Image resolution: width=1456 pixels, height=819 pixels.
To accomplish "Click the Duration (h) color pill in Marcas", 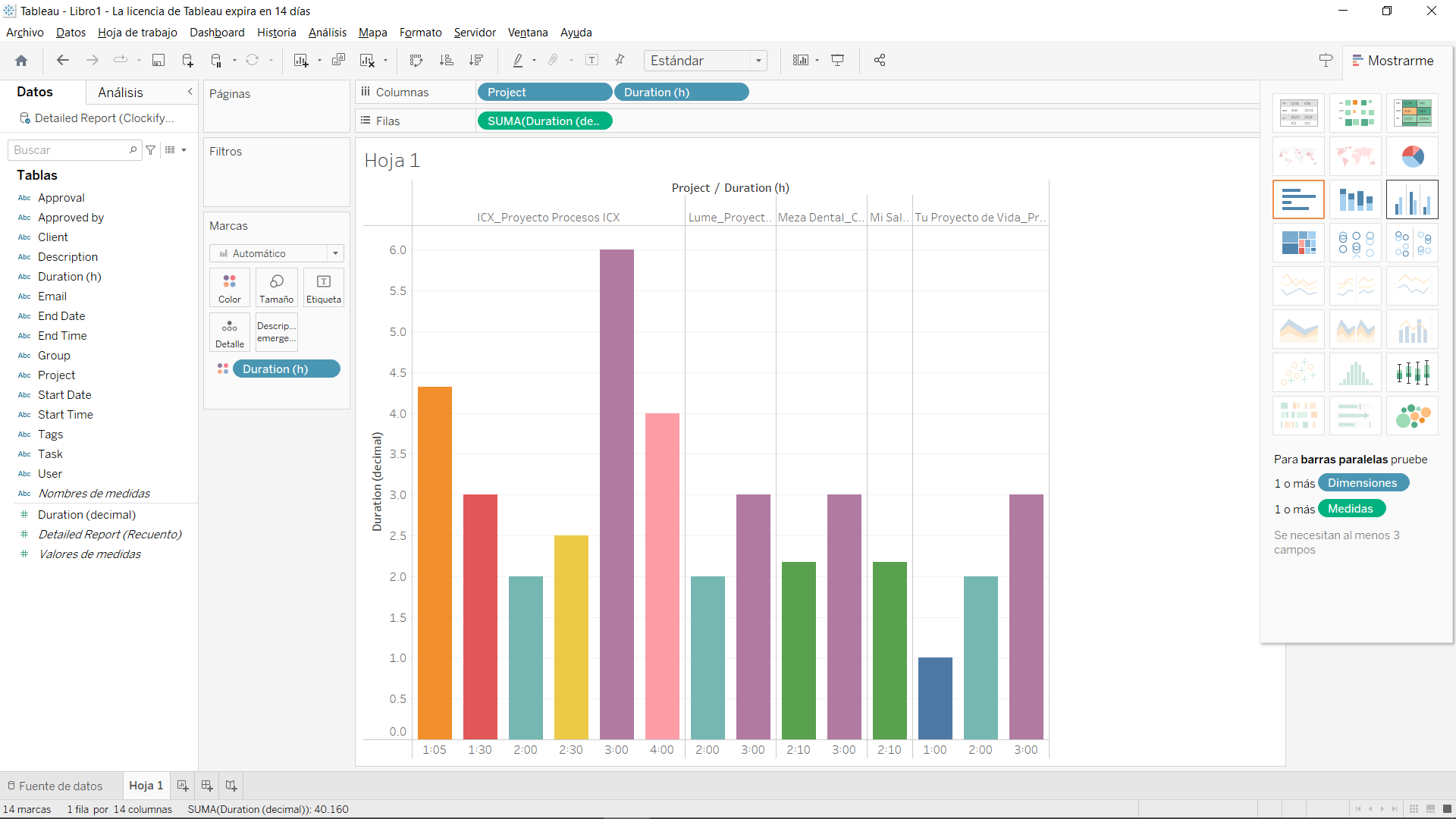I will 287,369.
